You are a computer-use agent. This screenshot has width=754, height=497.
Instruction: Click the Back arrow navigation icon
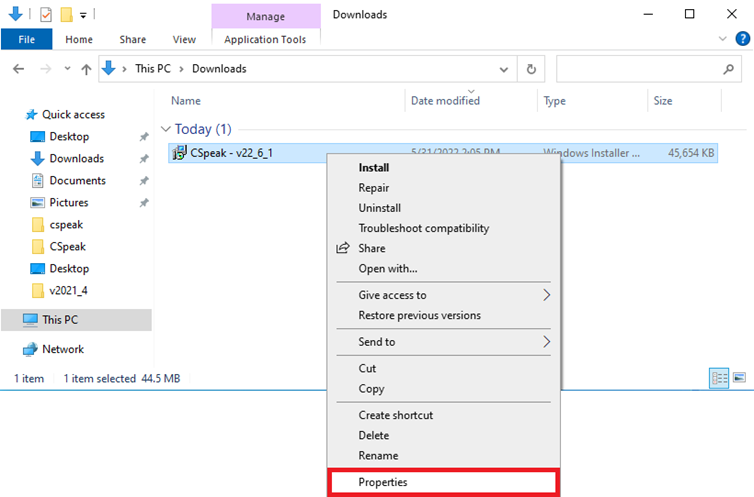[x=19, y=69]
